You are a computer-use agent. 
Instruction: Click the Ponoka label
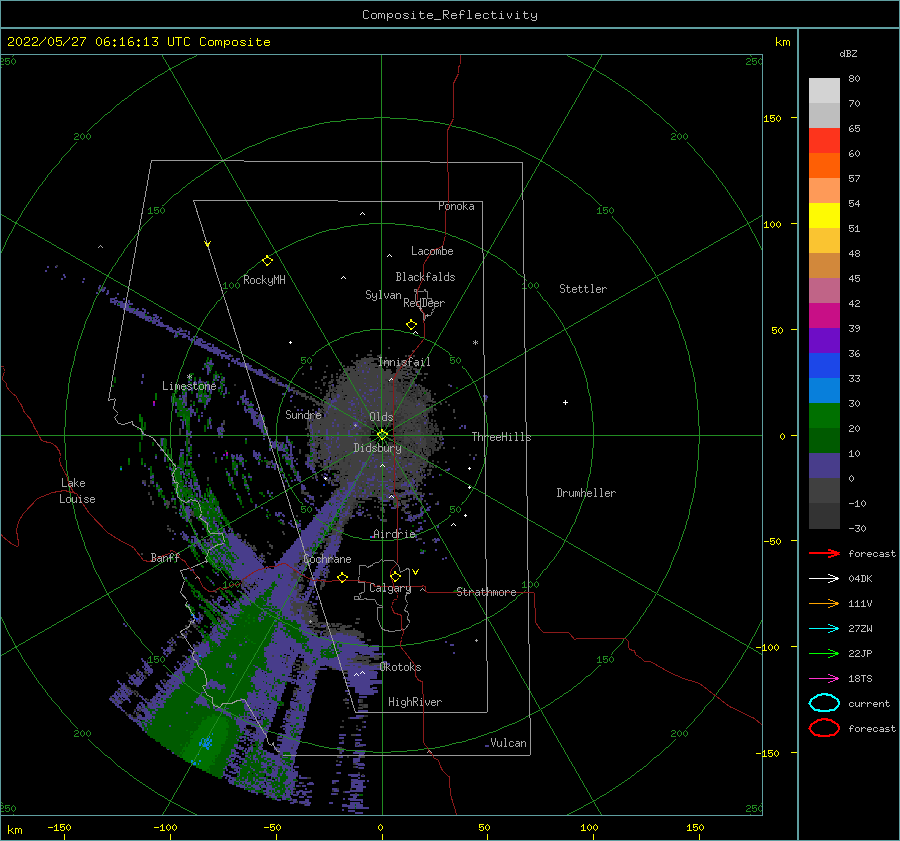pos(456,206)
